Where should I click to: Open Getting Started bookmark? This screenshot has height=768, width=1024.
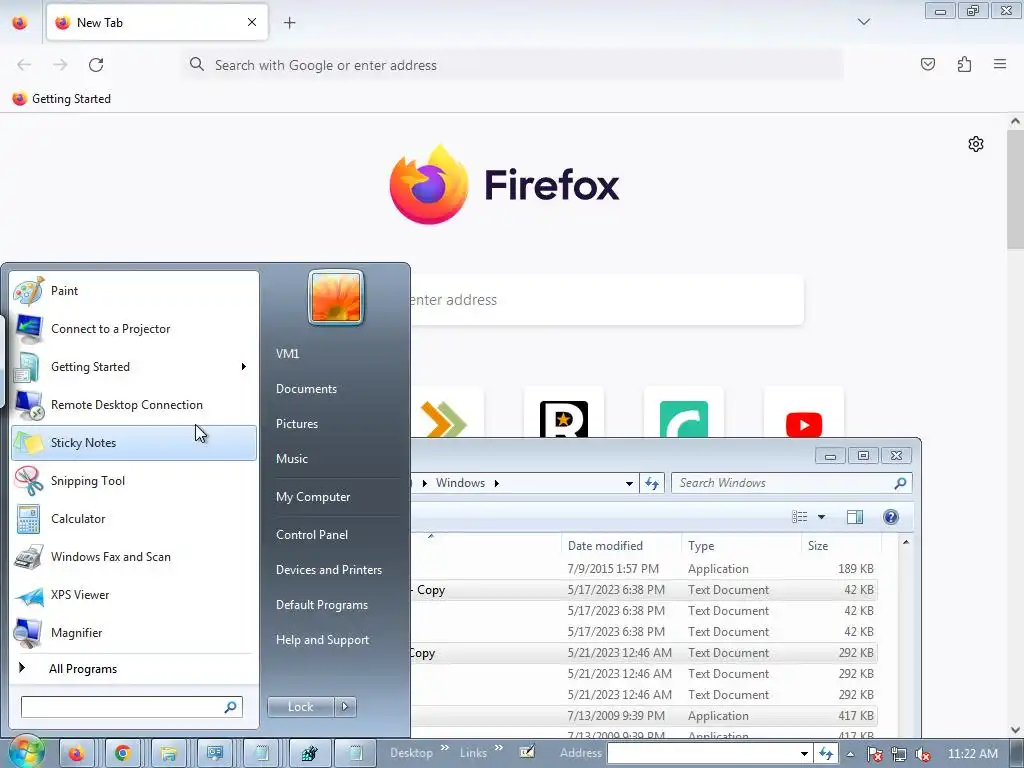pyautogui.click(x=62, y=99)
